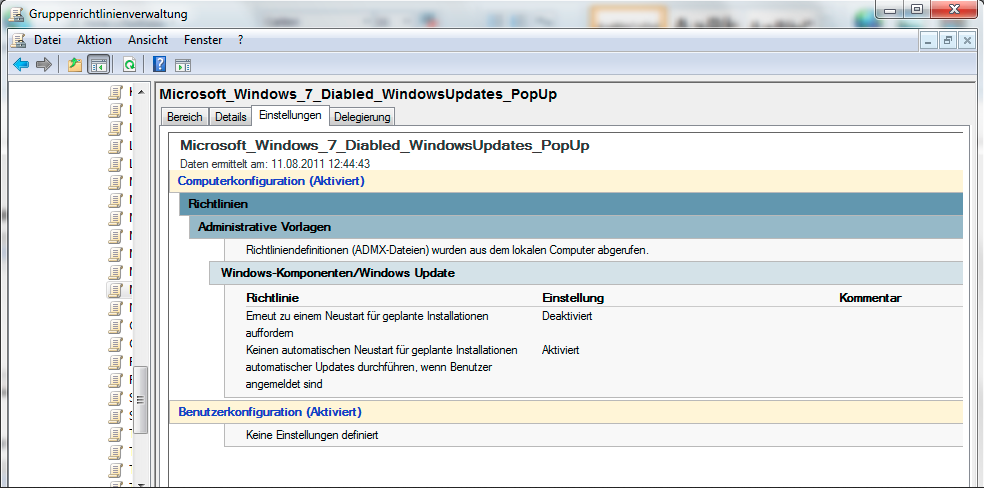Select the 'Aktiviert' setting value in table
The height and width of the screenshot is (488, 984).
(x=560, y=350)
